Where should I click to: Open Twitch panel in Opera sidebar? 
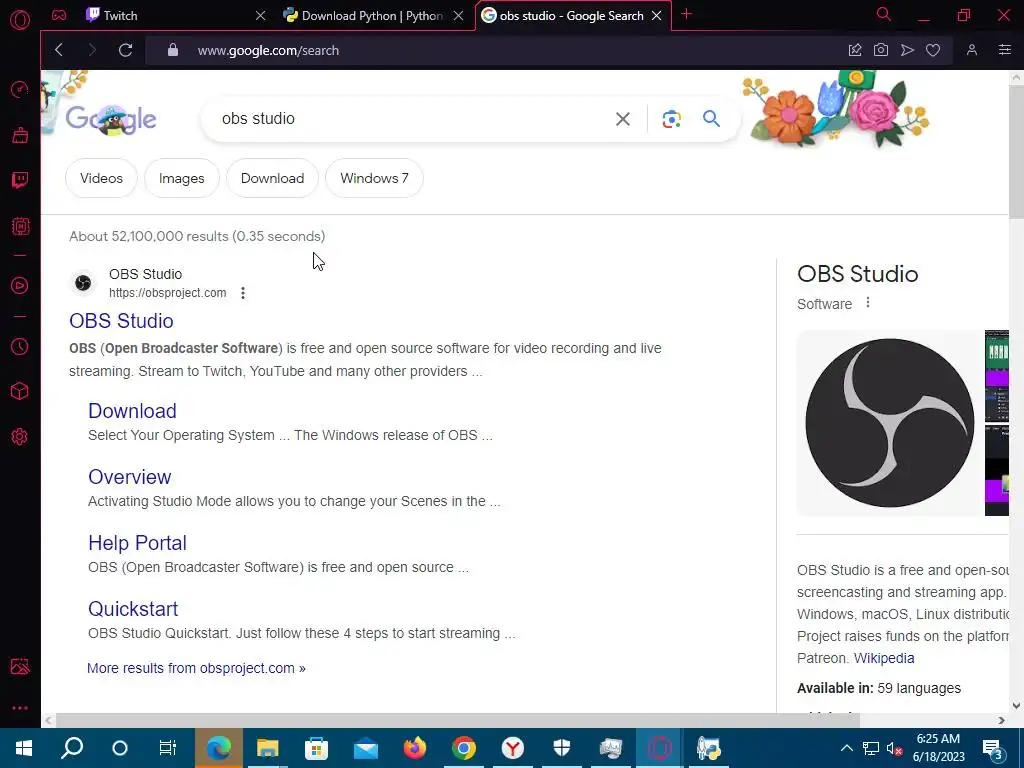pos(20,180)
